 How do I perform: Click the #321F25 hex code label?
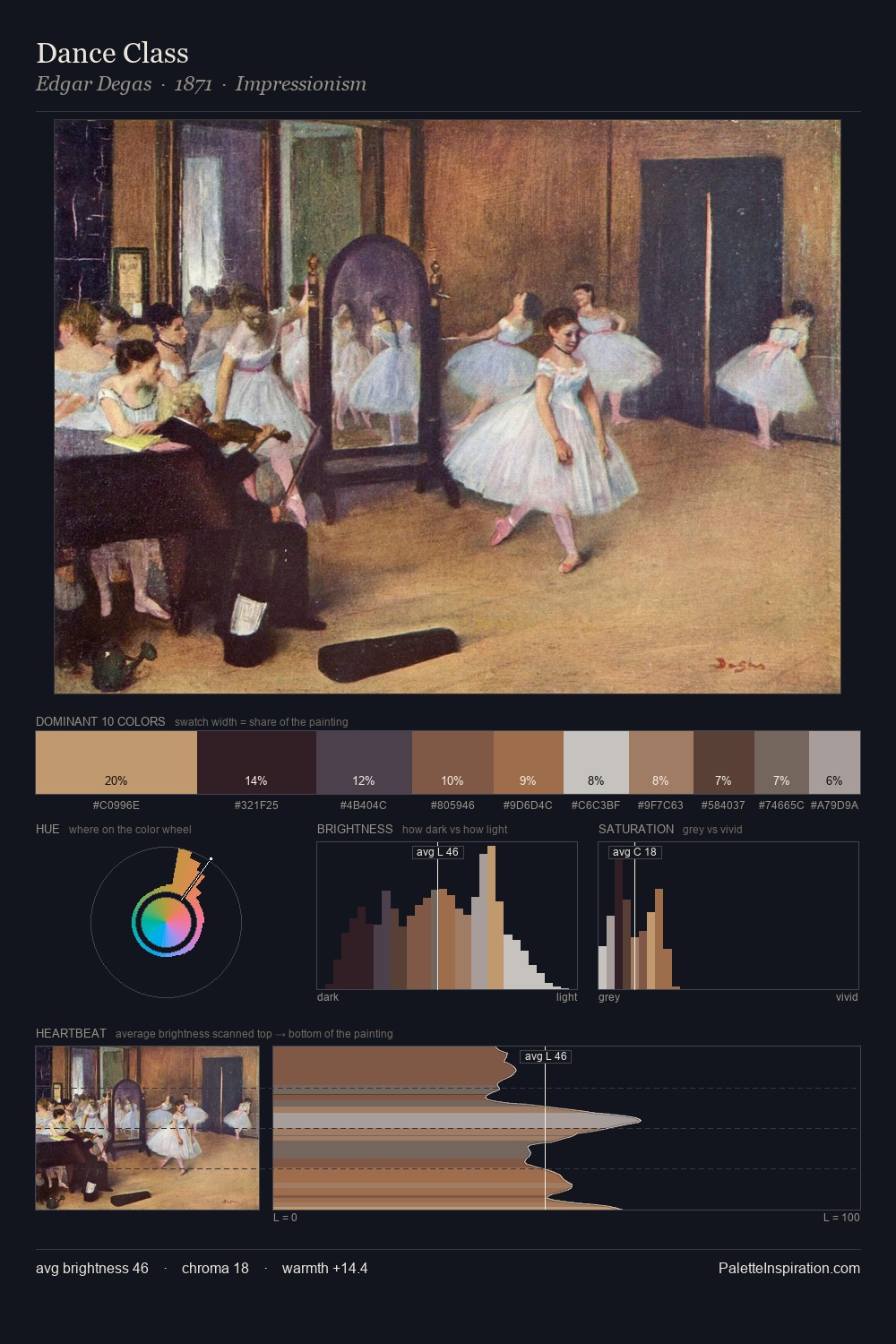tap(256, 806)
